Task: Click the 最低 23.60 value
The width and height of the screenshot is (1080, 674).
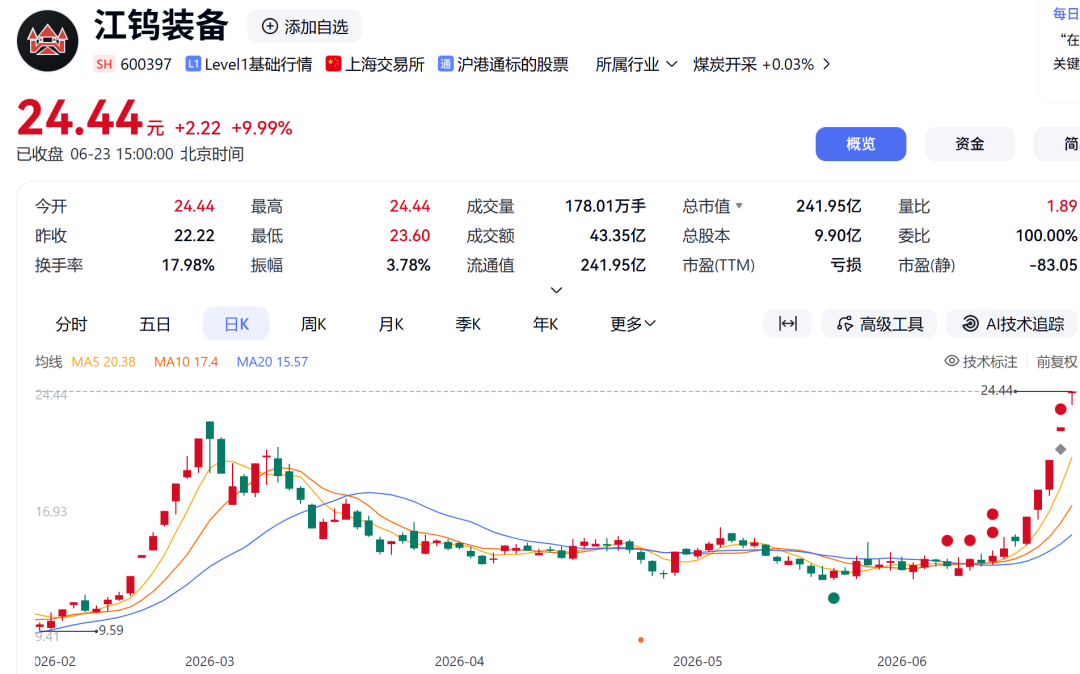Action: tap(410, 235)
